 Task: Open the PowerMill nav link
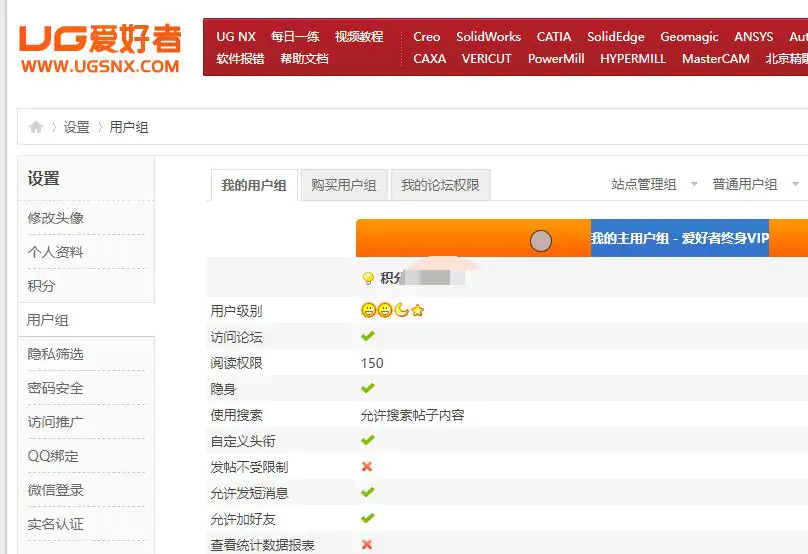(557, 59)
